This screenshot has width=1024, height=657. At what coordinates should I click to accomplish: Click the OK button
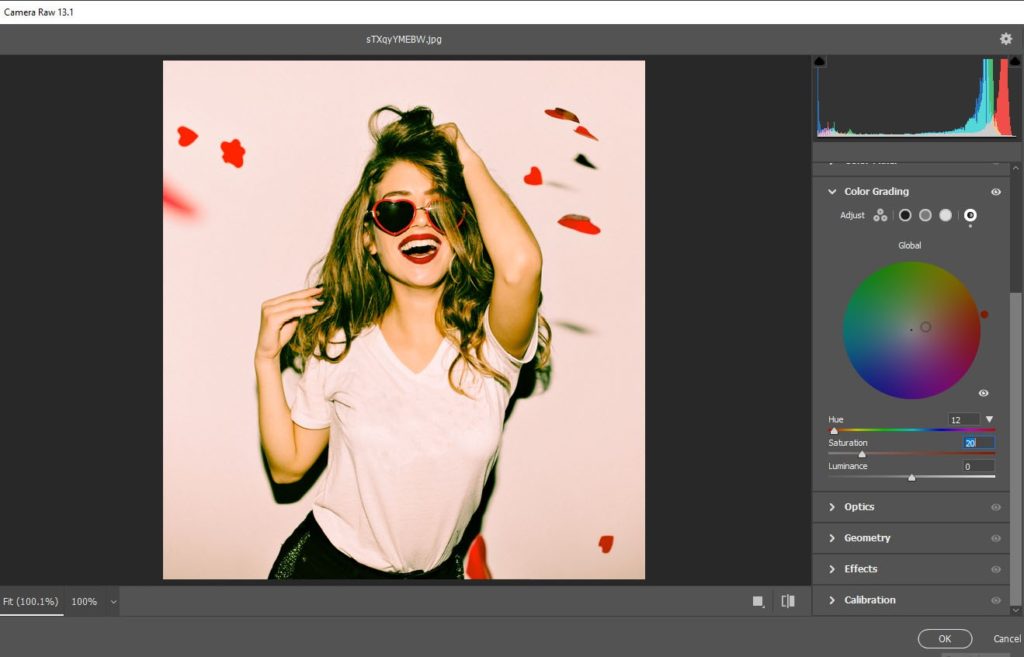944,639
